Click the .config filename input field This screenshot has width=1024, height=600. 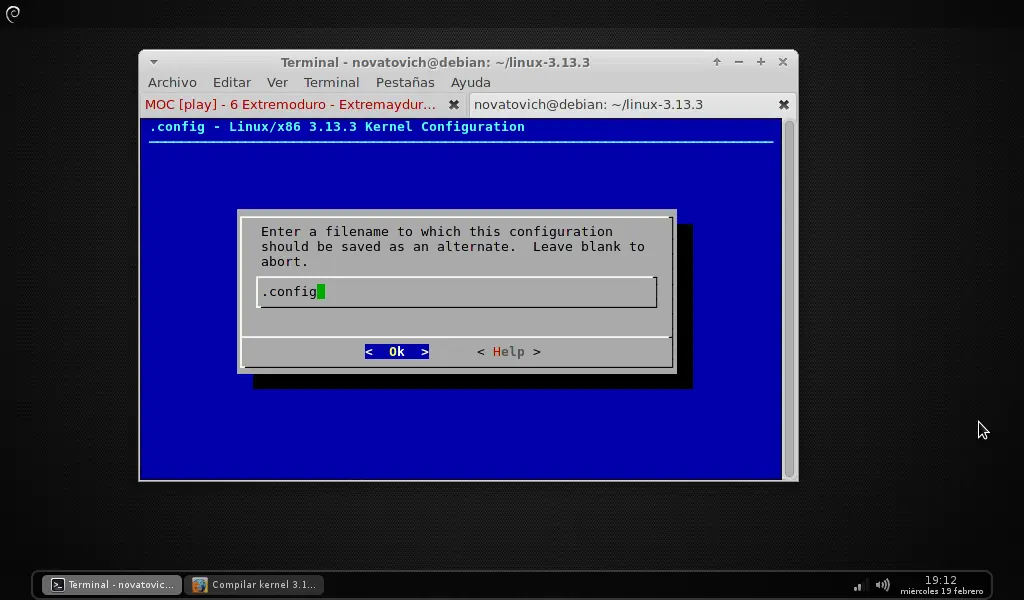click(x=456, y=292)
